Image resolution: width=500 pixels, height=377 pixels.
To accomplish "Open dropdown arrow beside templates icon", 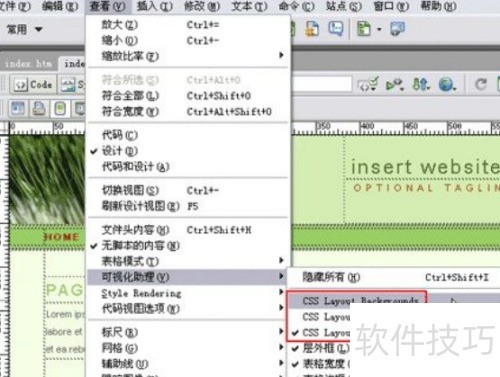I will click(x=379, y=29).
